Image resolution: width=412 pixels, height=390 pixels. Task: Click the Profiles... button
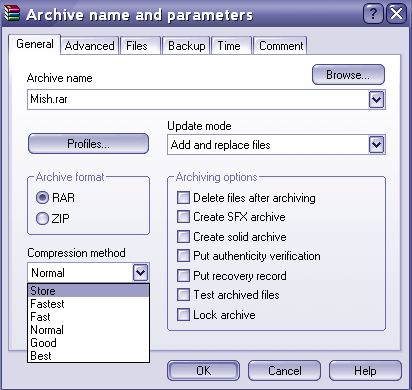[x=88, y=144]
